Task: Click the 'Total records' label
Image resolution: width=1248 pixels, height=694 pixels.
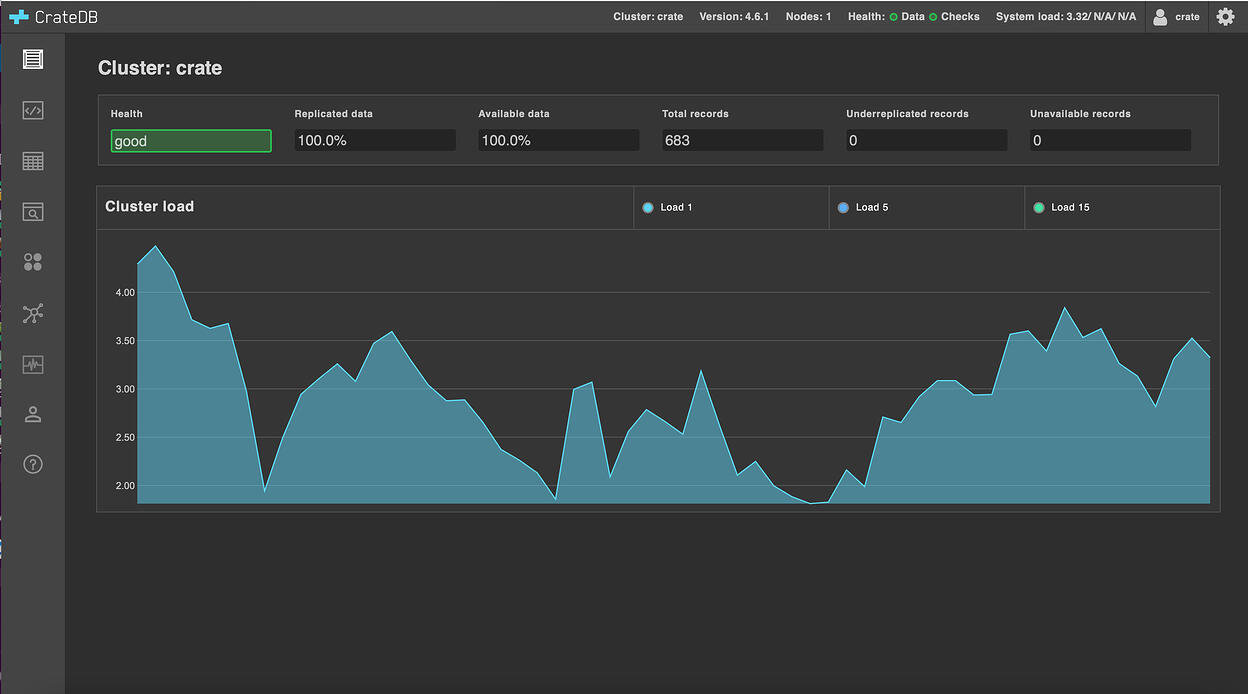Action: [x=695, y=114]
